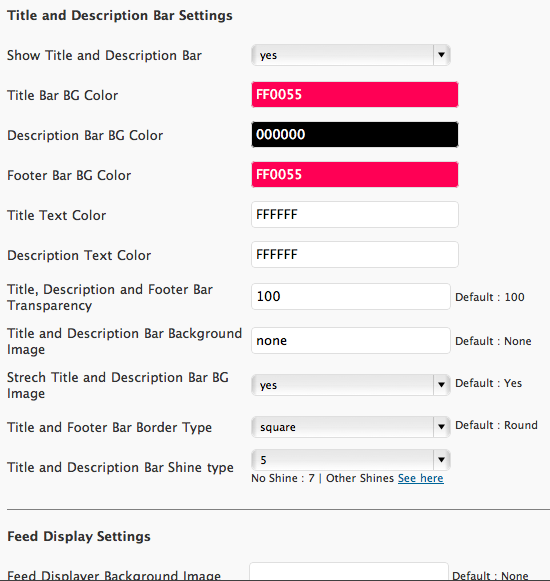Focus the Title Text Color input
This screenshot has height=581, width=550.
coord(355,215)
